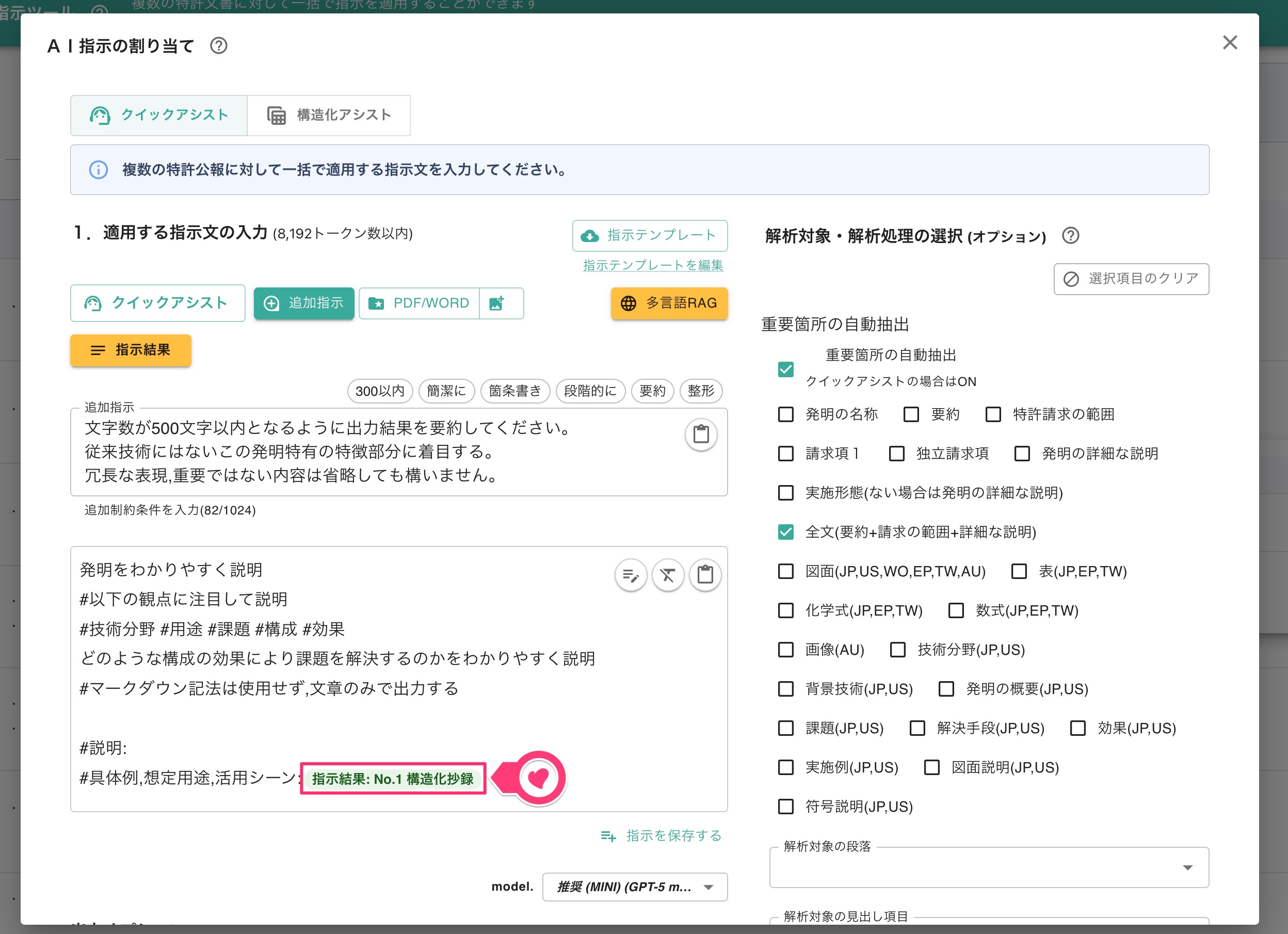The width and height of the screenshot is (1288, 934).
Task: Click the outlined クイックアシスト button
Action: tap(158, 303)
